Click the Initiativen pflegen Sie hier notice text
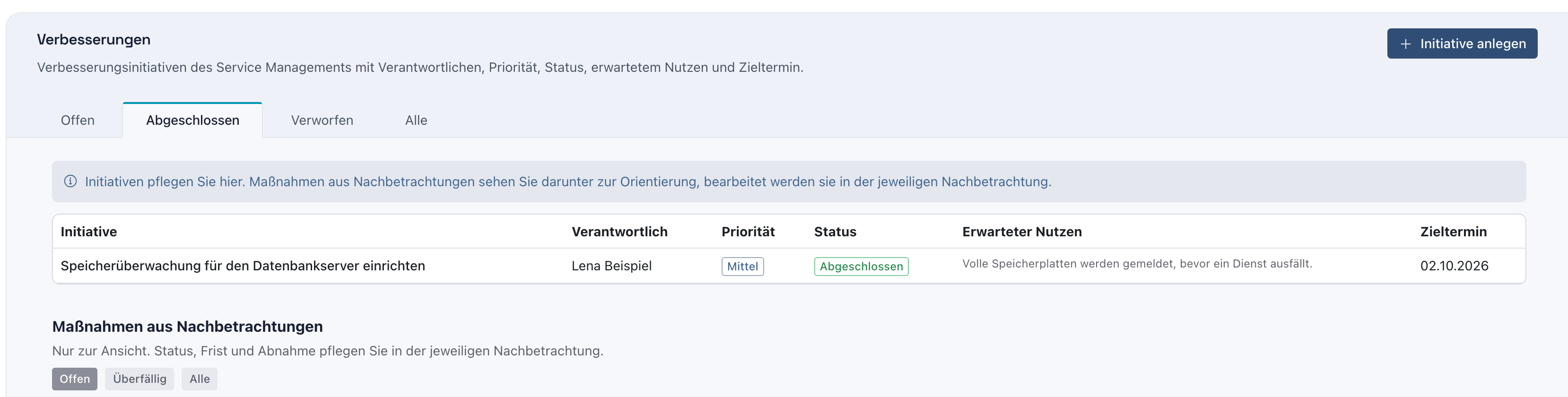Viewport: 1568px width, 397px height. [568, 182]
